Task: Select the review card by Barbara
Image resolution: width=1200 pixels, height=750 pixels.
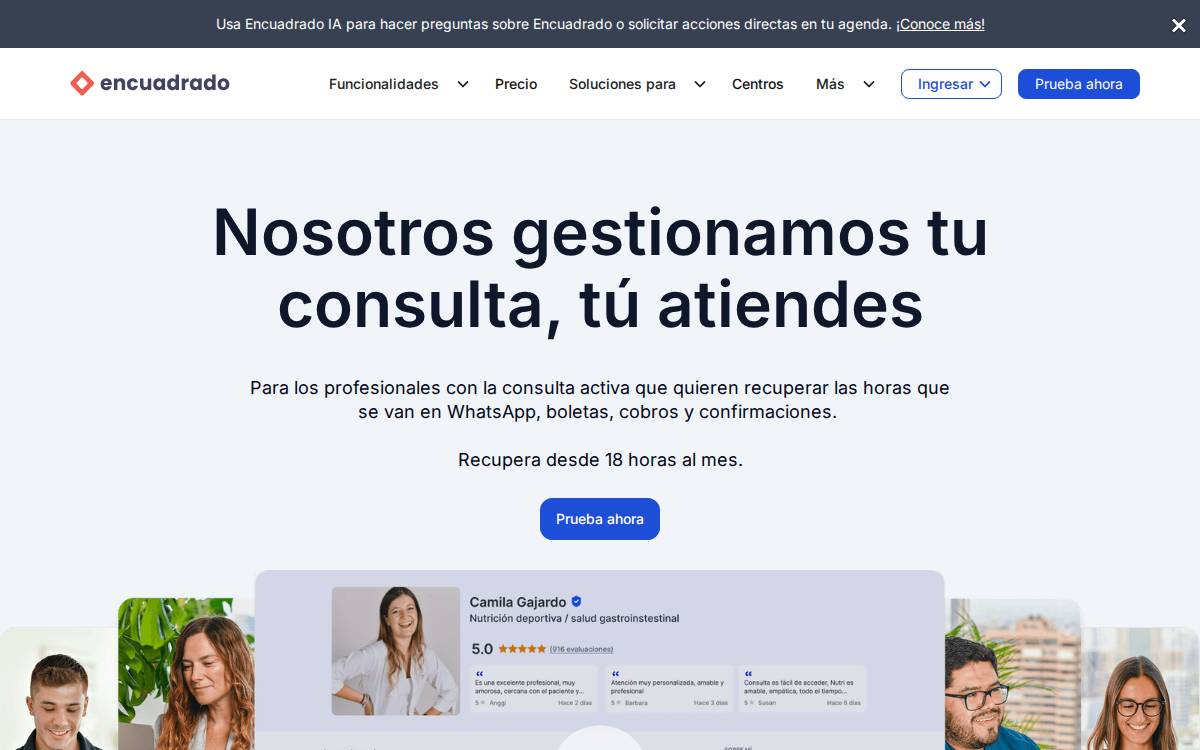Action: [x=669, y=688]
